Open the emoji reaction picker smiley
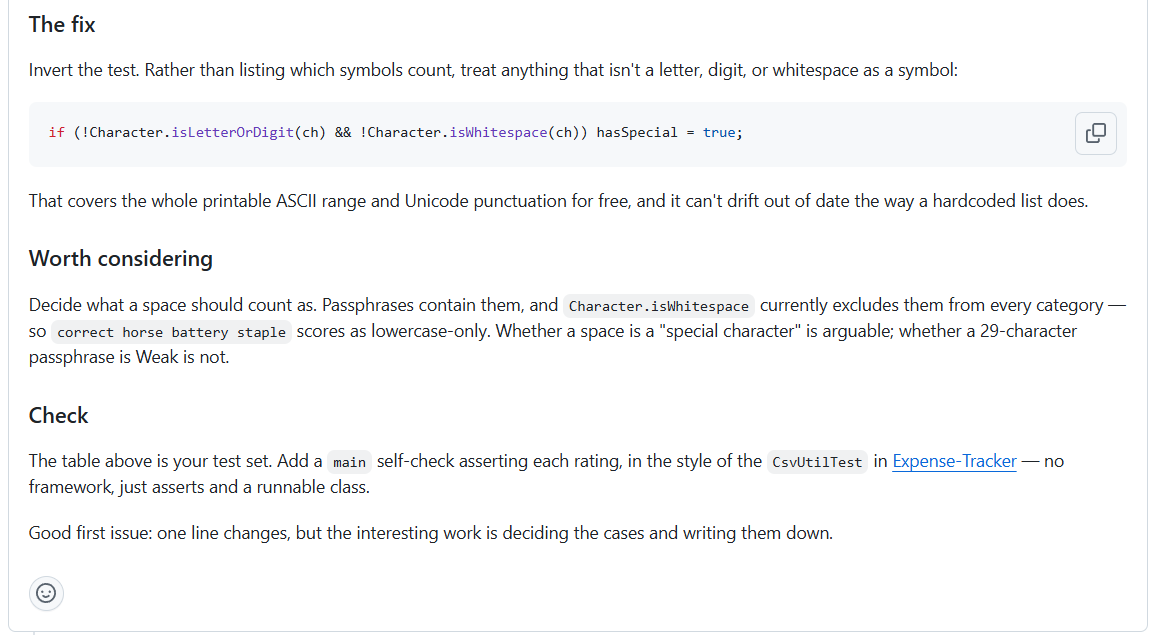 coord(46,593)
